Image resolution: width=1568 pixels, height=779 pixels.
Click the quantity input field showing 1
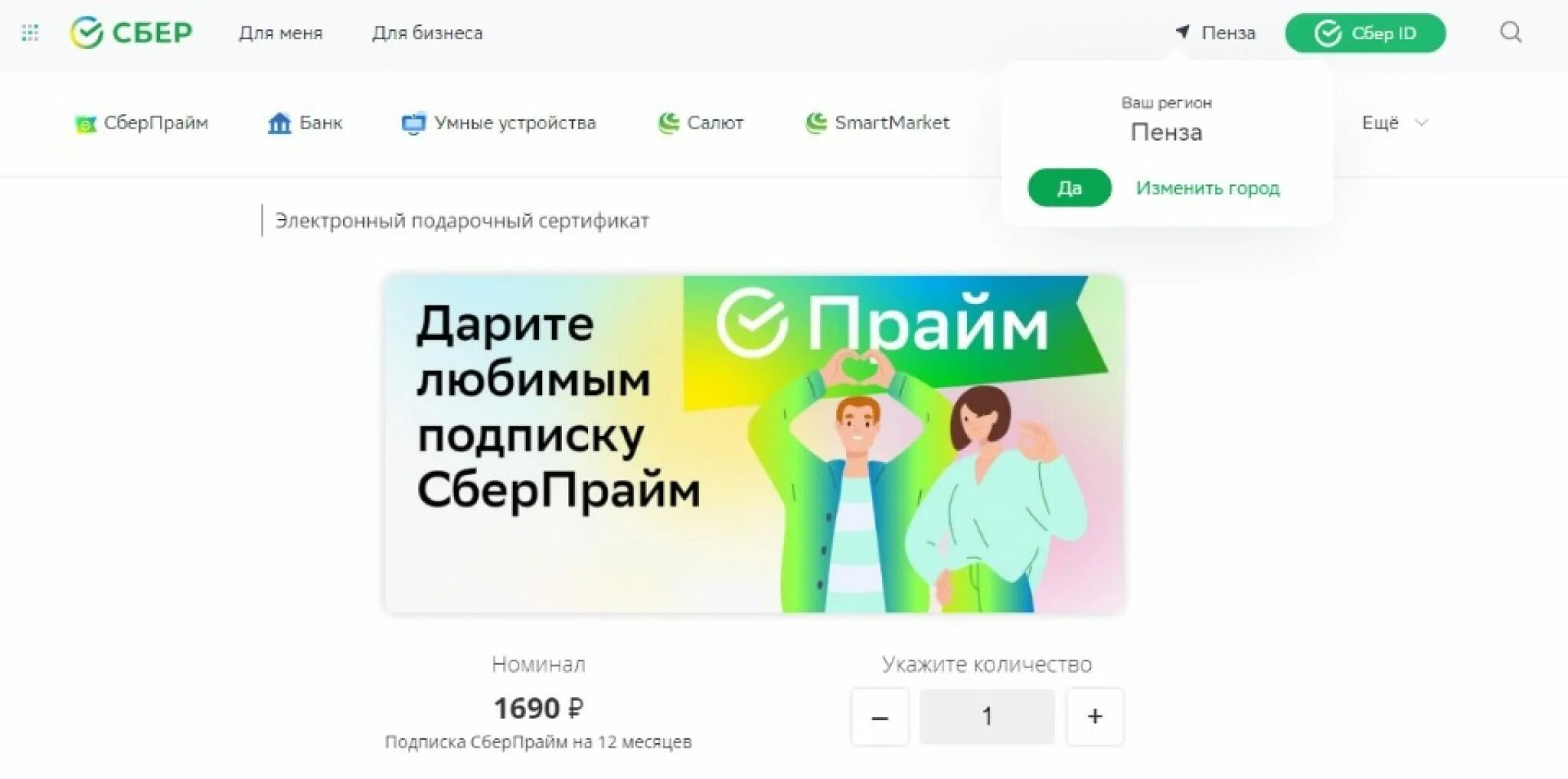point(987,716)
